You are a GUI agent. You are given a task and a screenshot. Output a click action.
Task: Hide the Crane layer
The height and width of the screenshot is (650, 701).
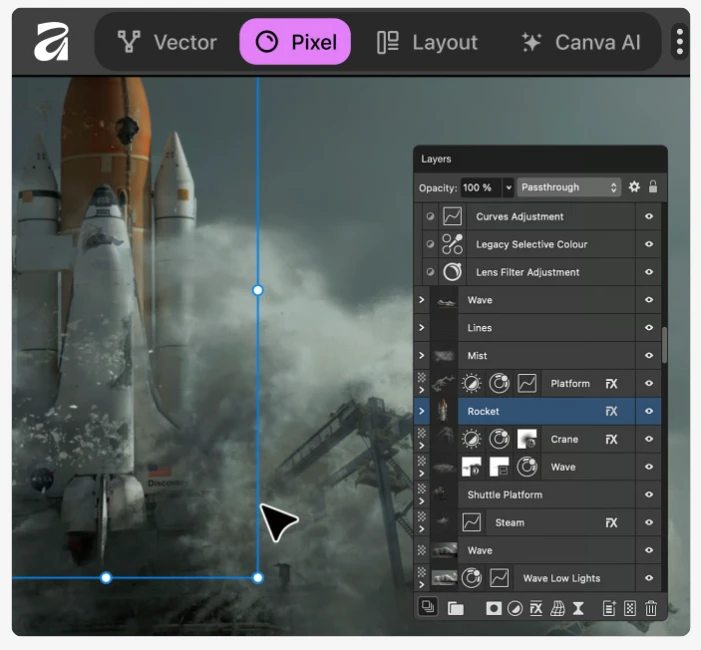point(649,439)
